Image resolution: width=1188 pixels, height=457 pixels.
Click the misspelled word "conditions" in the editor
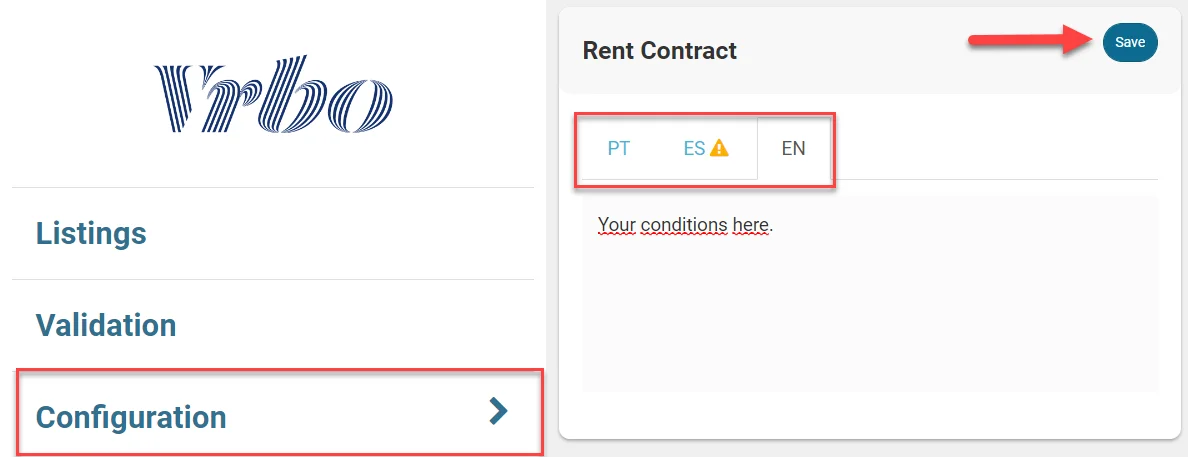click(x=683, y=225)
